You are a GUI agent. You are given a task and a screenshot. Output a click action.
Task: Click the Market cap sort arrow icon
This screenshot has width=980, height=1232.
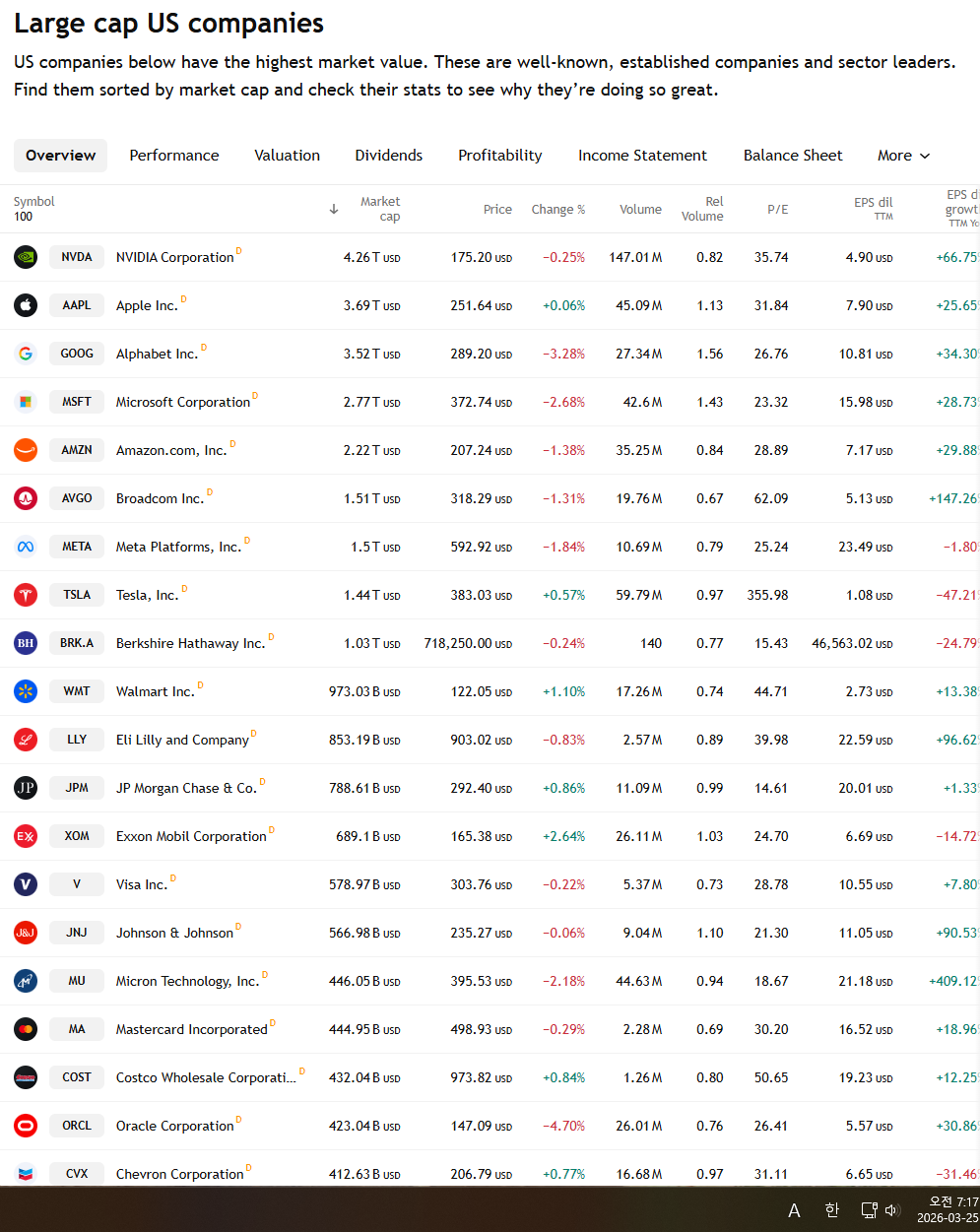point(334,209)
